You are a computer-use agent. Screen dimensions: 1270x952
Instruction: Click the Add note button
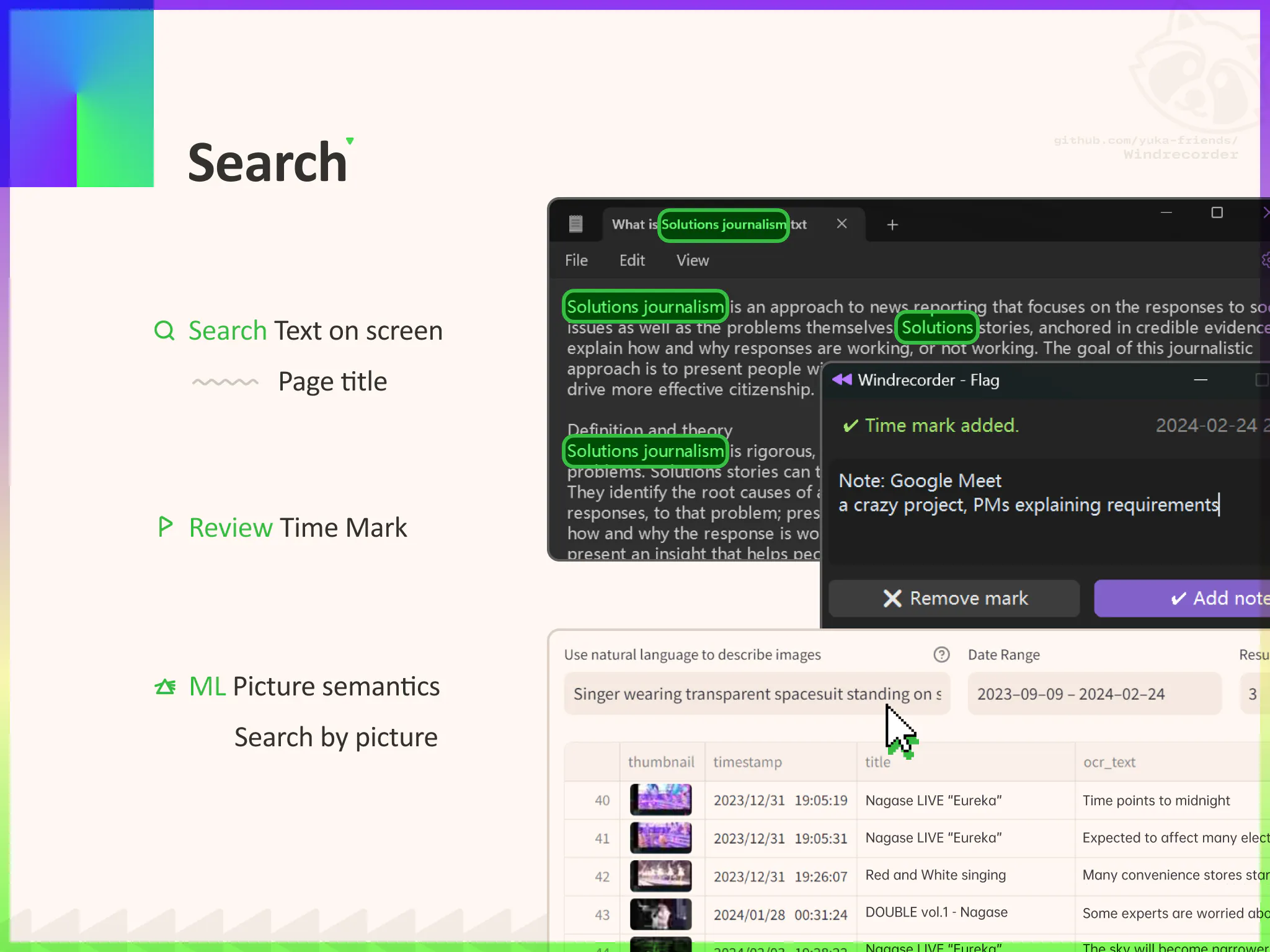[x=1182, y=598]
